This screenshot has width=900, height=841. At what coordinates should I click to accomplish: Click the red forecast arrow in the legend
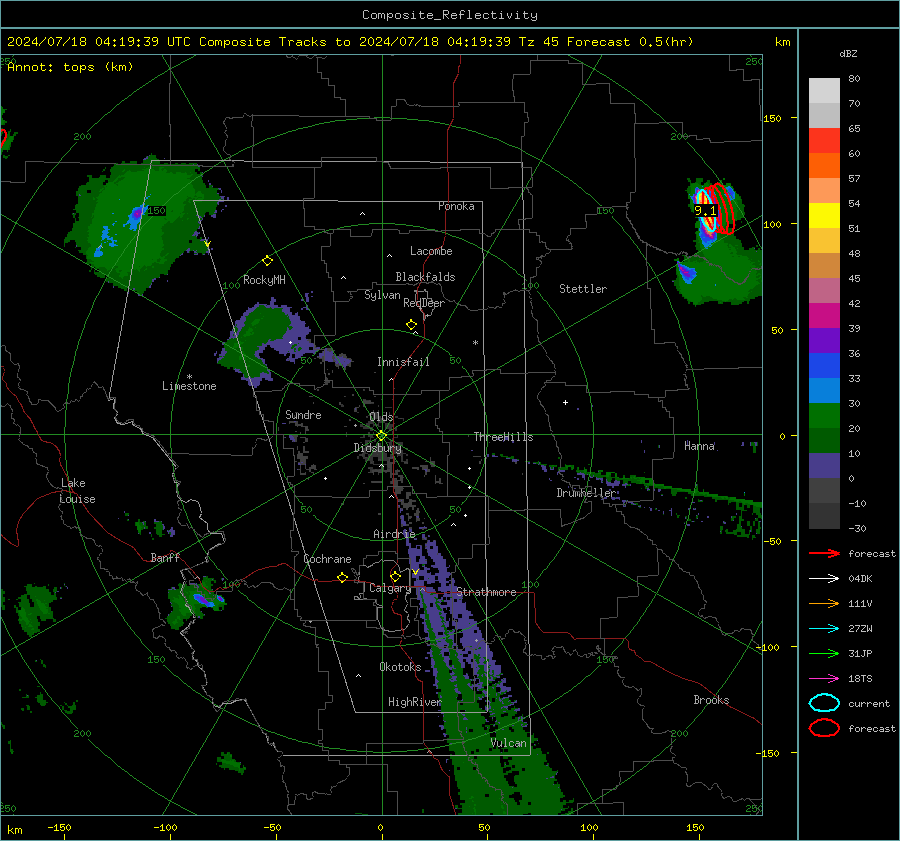click(824, 553)
